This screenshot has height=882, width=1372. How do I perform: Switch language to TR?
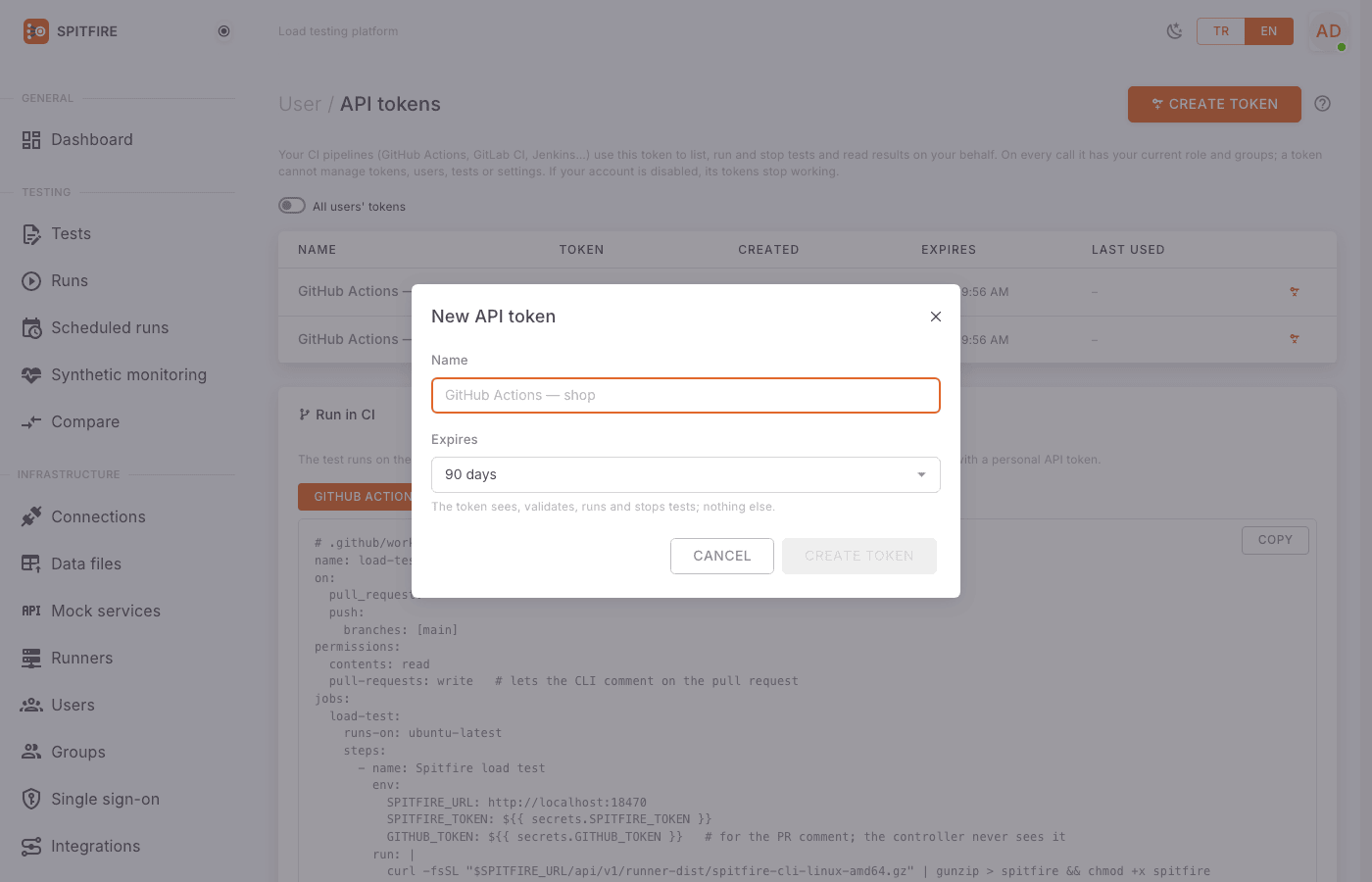pyautogui.click(x=1221, y=31)
